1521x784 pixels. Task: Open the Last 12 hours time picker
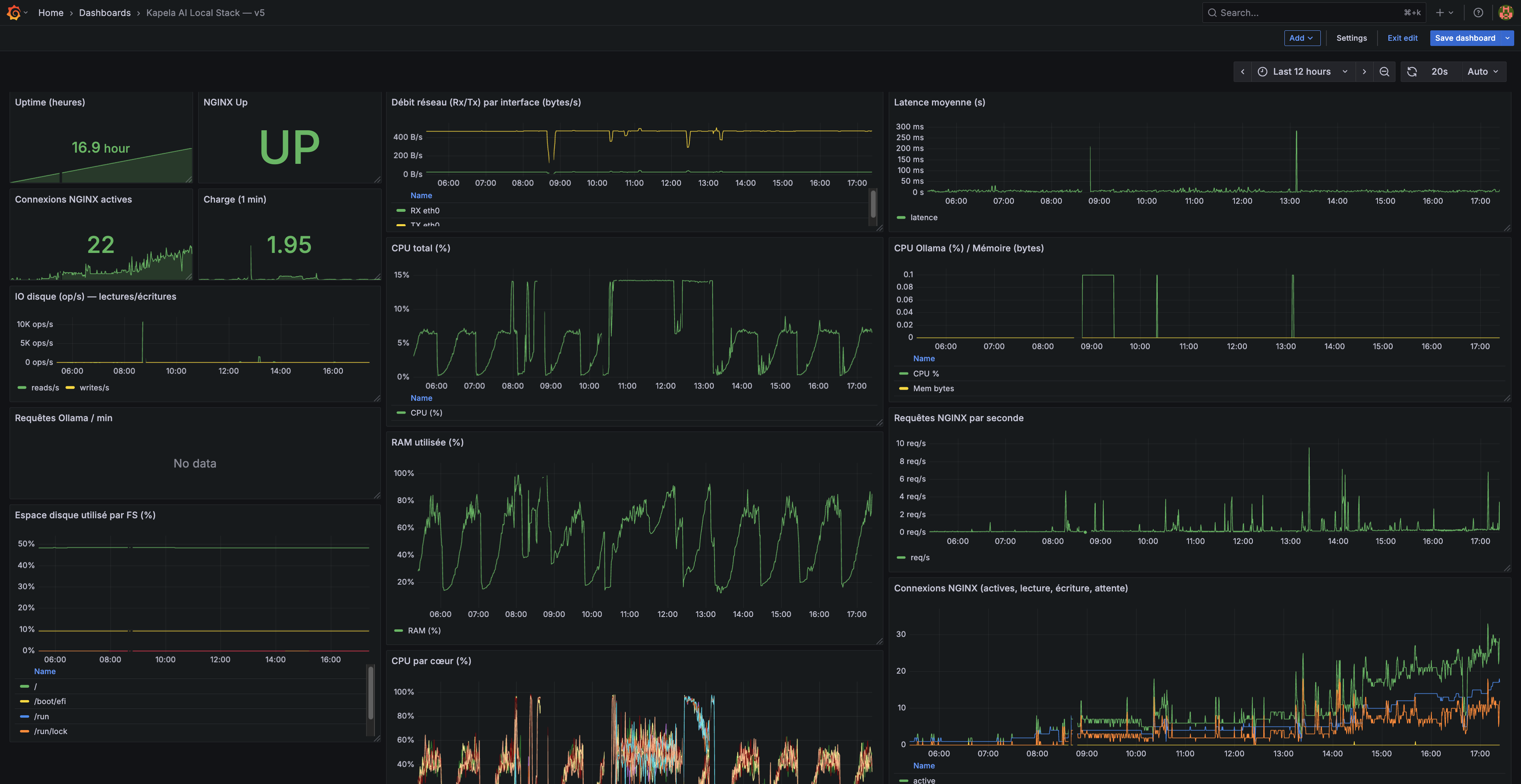1301,72
